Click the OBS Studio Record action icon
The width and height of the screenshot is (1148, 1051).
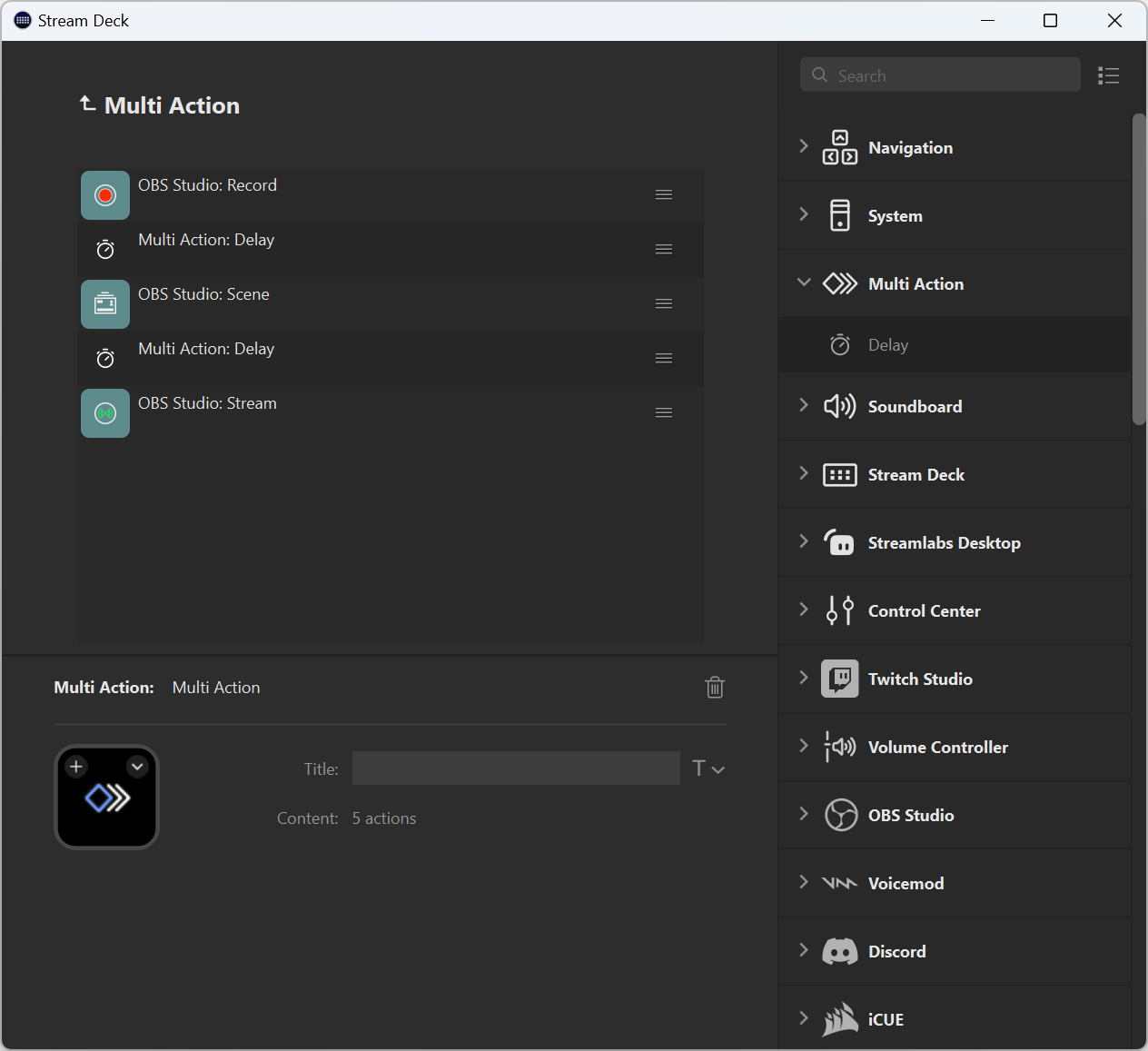coord(105,195)
